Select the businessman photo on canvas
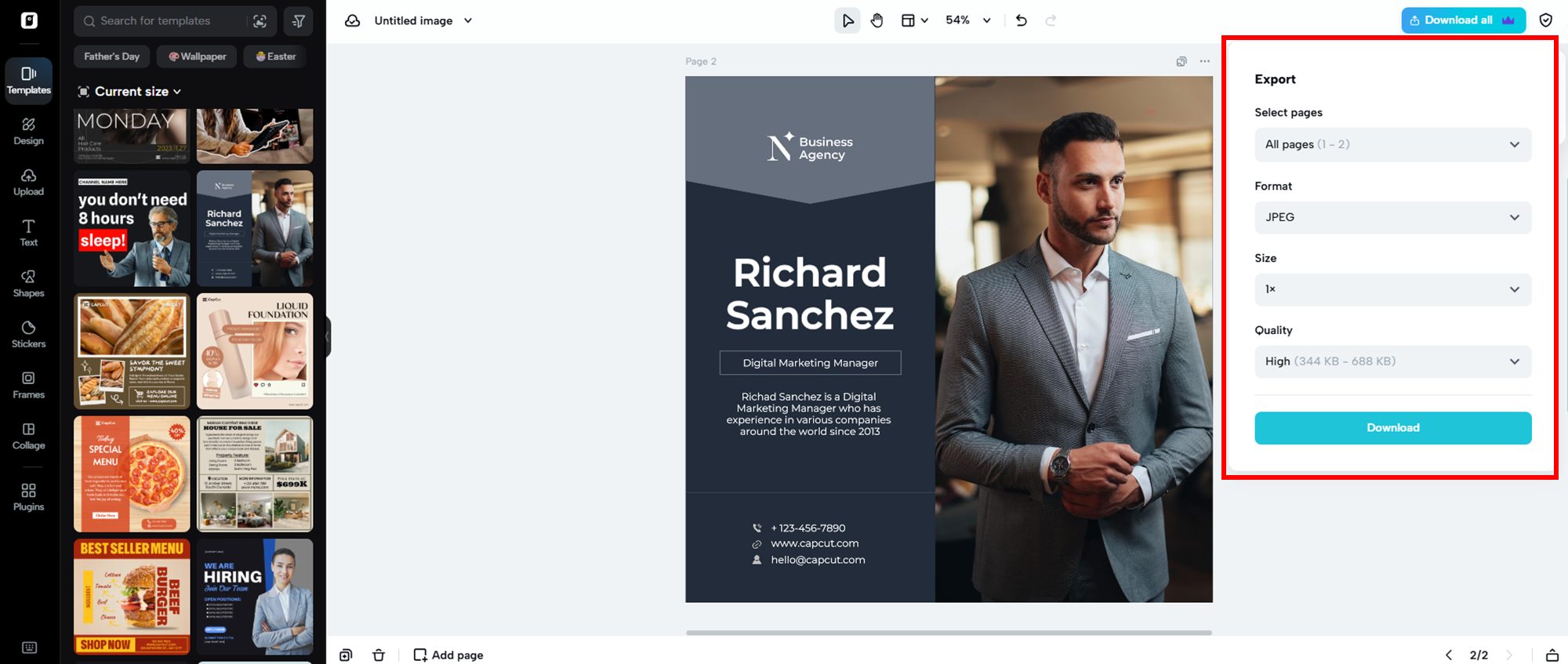The image size is (1568, 664). (1074, 339)
